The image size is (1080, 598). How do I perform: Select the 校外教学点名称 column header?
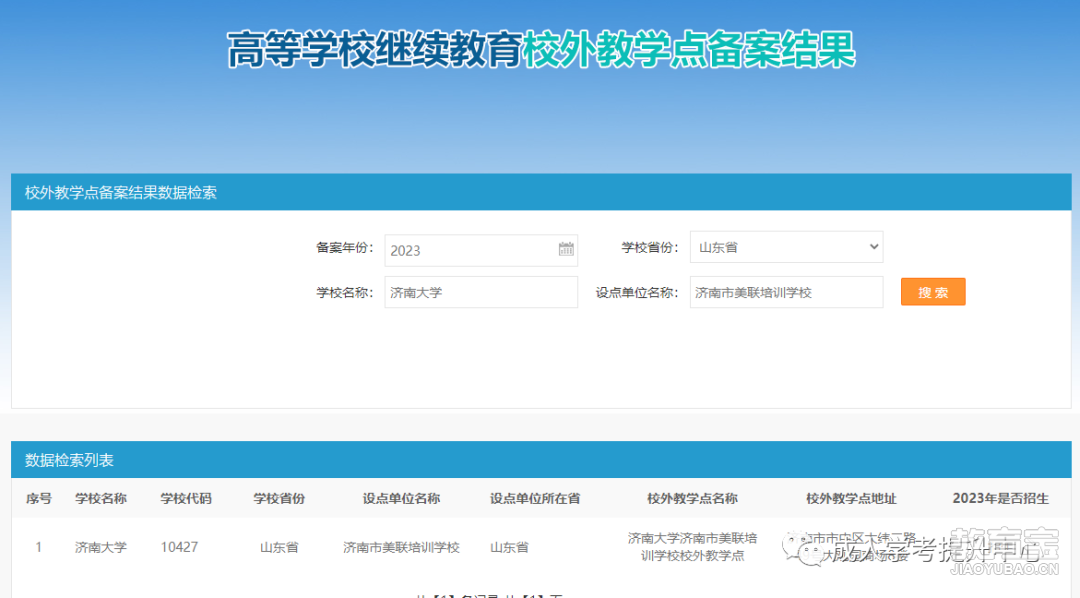[692, 498]
